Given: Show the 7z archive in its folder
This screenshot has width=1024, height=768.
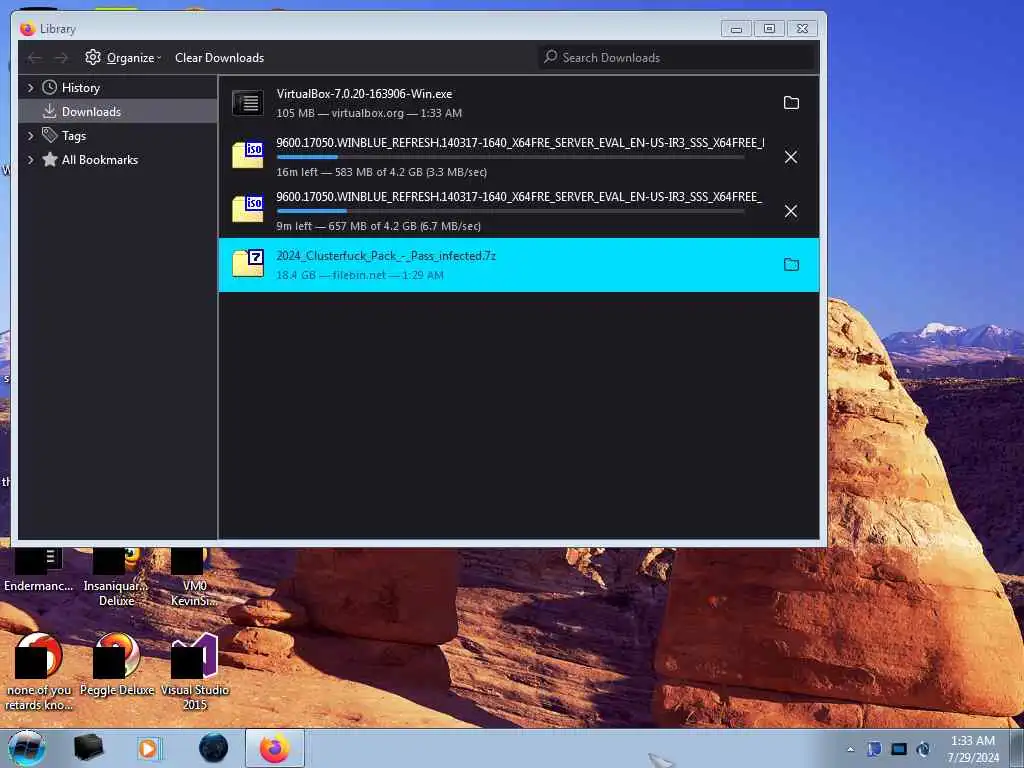Looking at the screenshot, I should [x=791, y=264].
